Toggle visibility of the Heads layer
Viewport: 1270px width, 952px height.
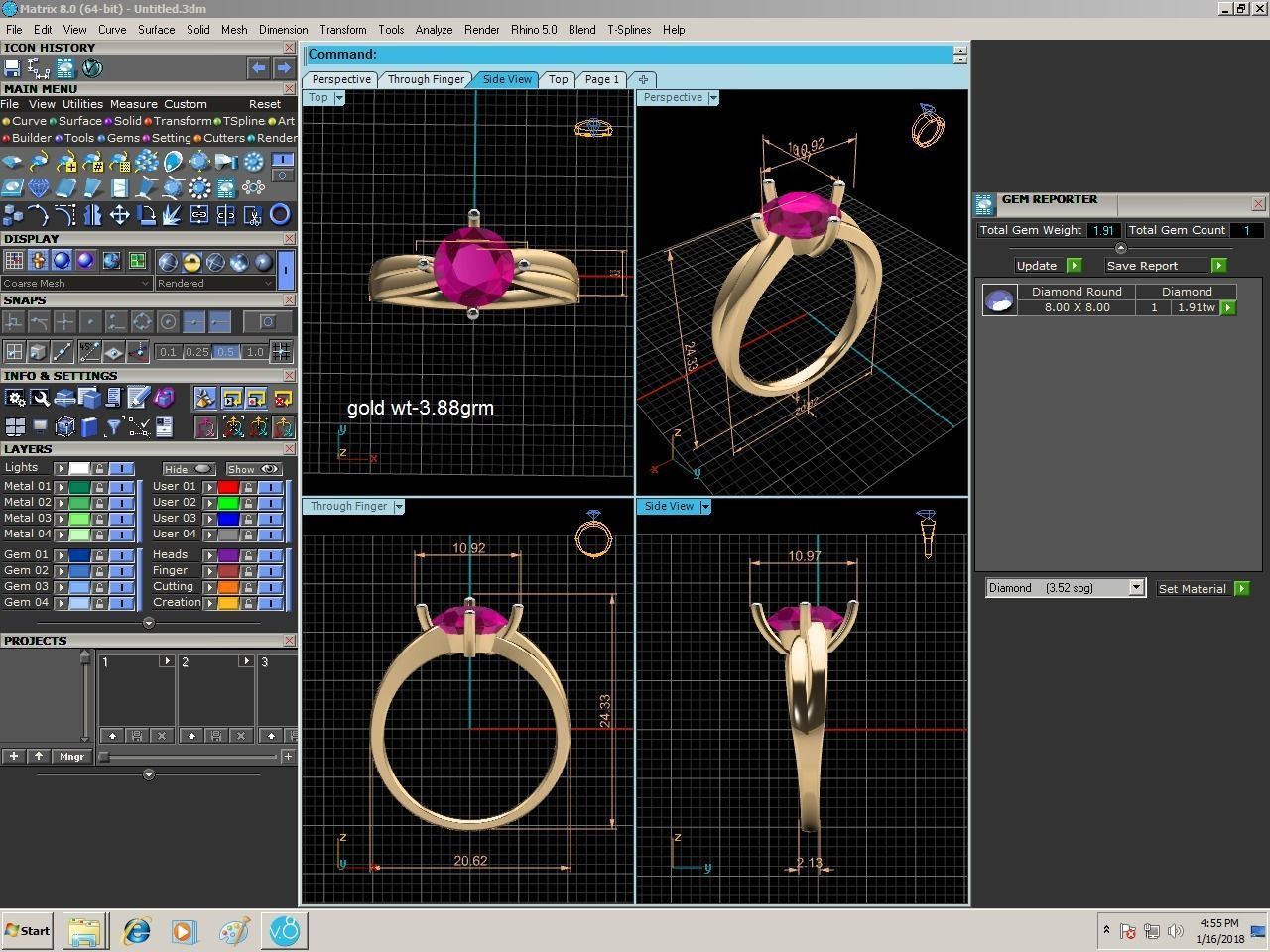(x=270, y=555)
